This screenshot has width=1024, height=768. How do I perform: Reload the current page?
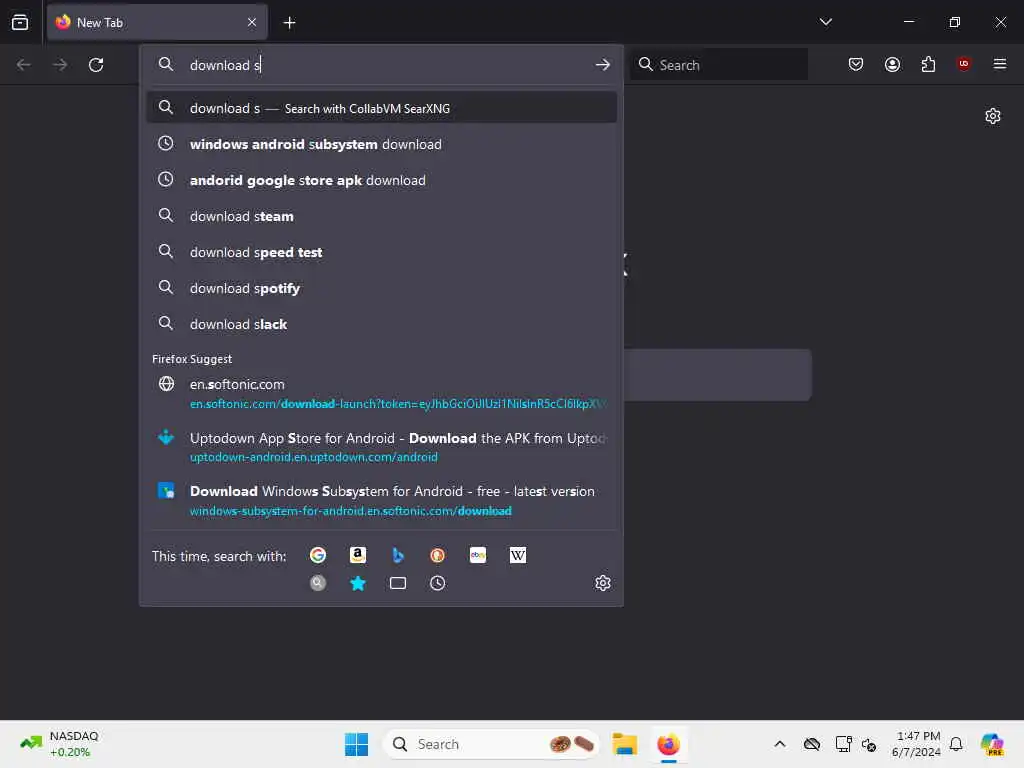[x=96, y=65]
